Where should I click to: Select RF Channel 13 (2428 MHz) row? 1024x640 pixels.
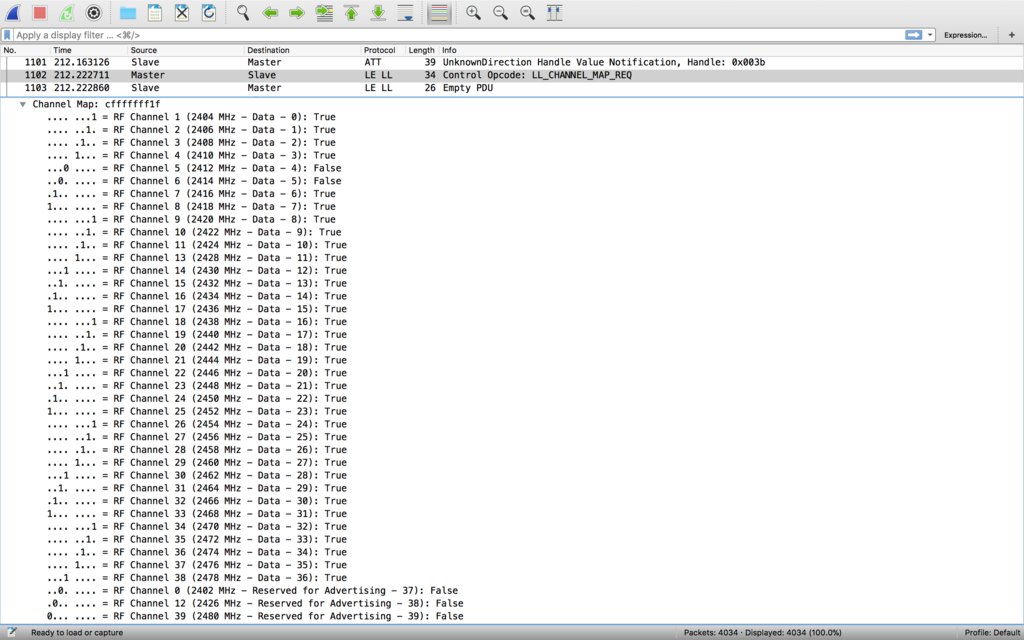[x=197, y=258]
